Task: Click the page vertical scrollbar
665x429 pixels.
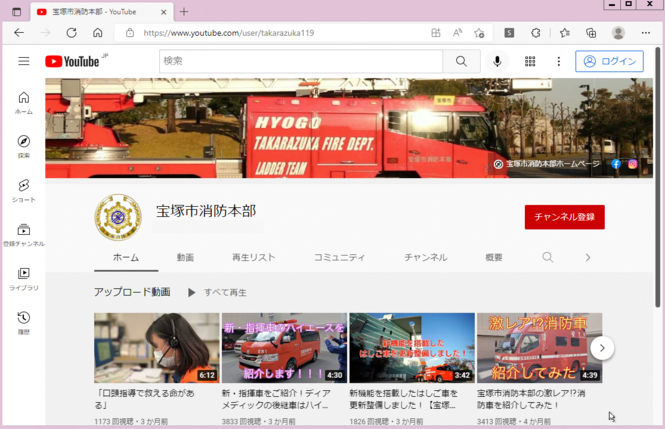Action: coord(658,178)
